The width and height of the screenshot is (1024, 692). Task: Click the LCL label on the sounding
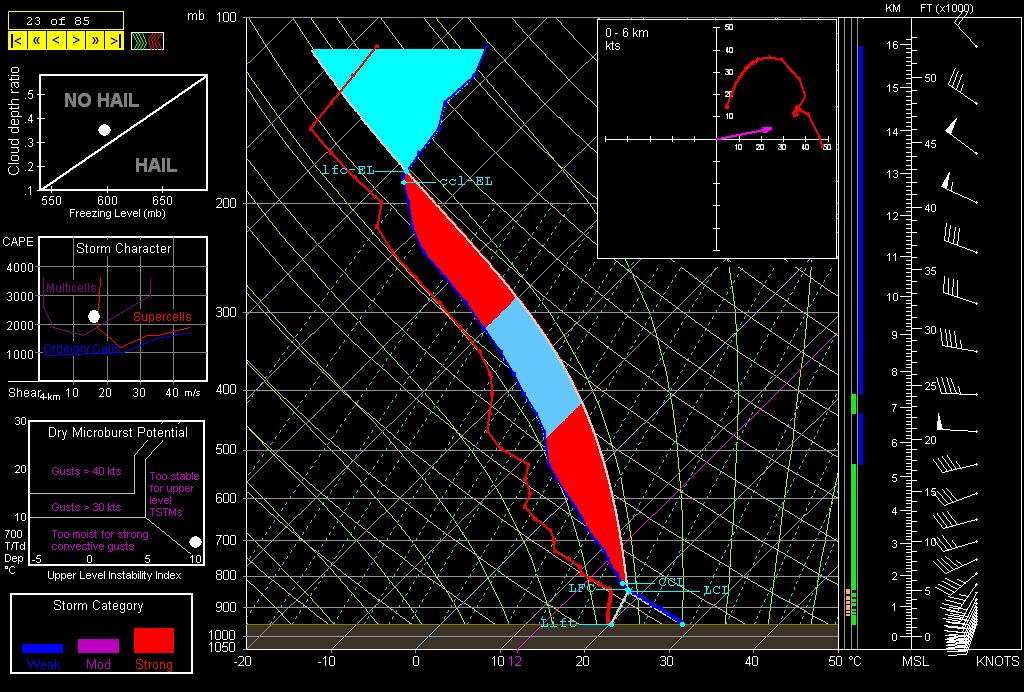[x=716, y=590]
